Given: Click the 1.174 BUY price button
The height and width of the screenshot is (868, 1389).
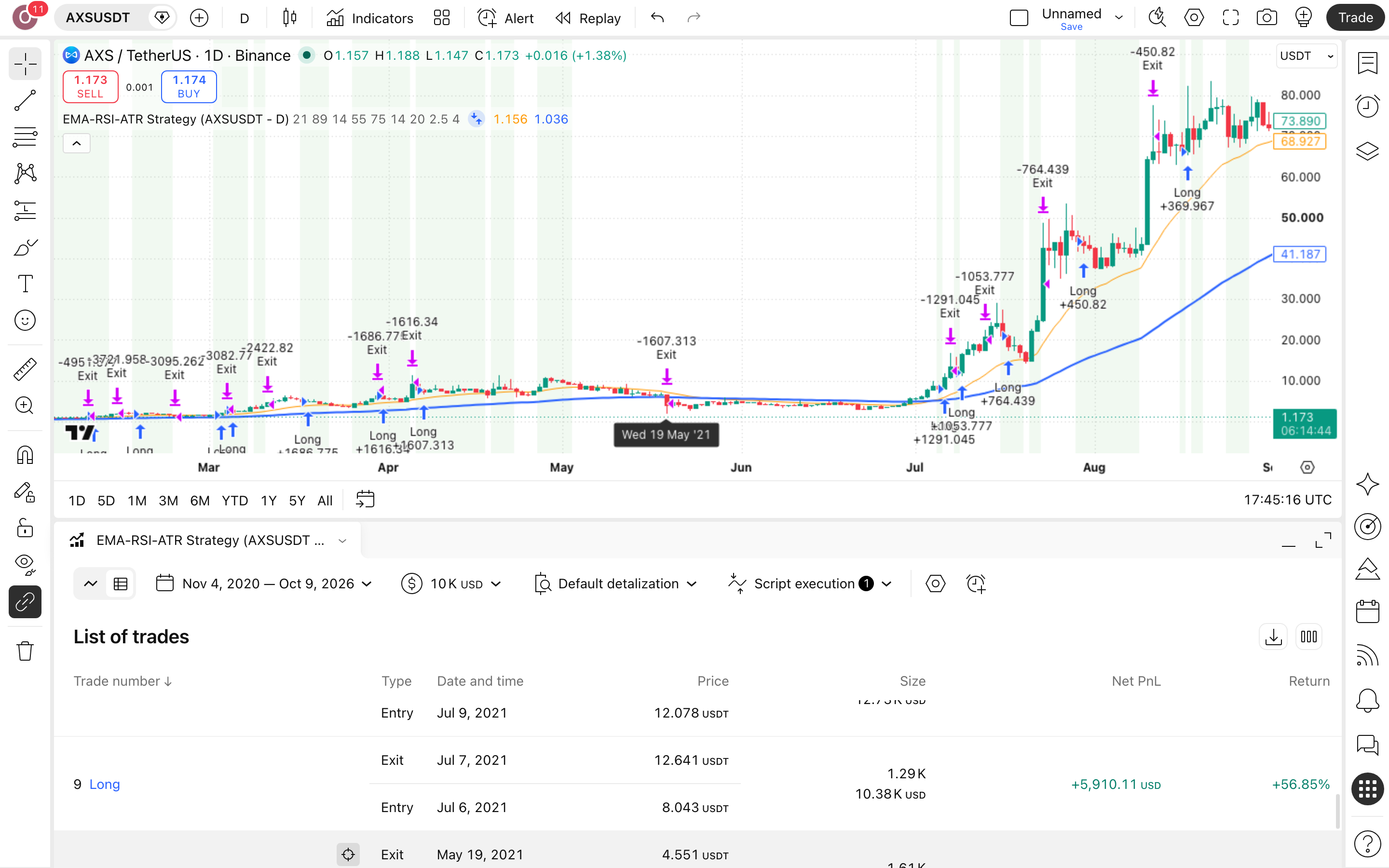Looking at the screenshot, I should point(189,87).
